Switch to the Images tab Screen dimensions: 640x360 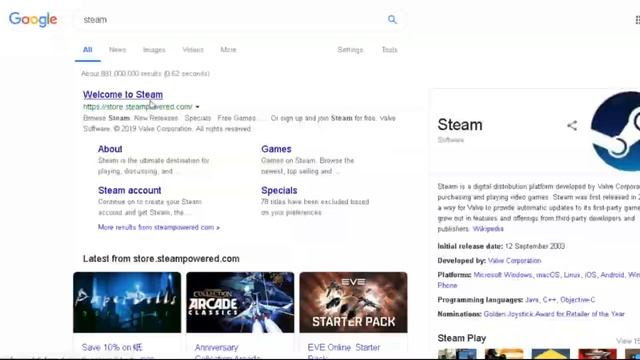tap(154, 50)
